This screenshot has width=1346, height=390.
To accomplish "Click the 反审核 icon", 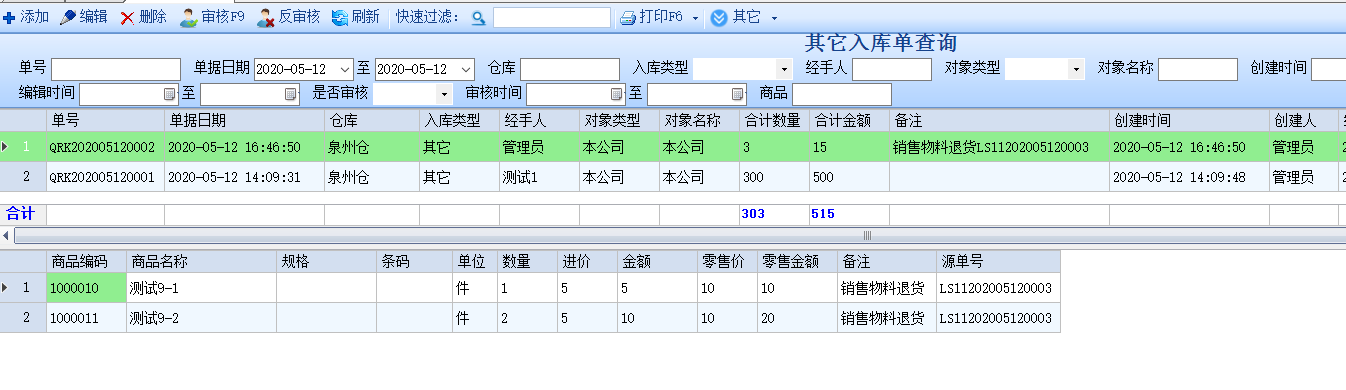I will [265, 17].
